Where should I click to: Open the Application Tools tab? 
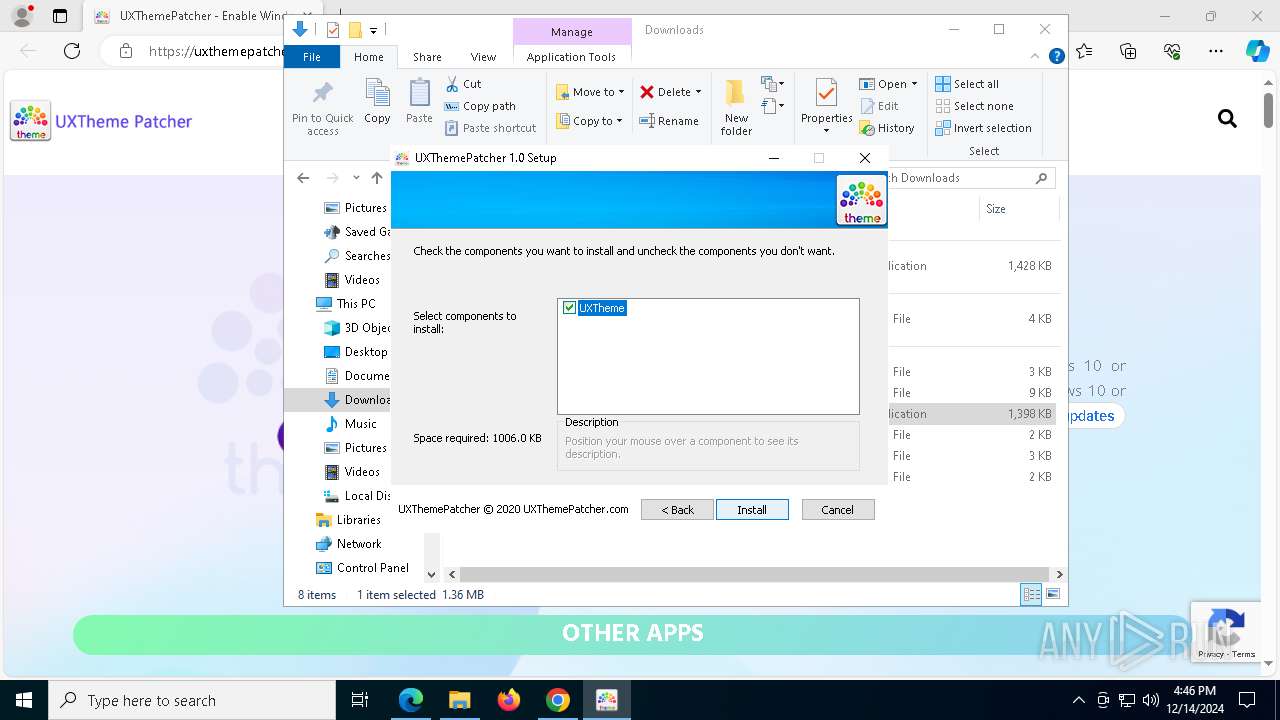(x=571, y=57)
